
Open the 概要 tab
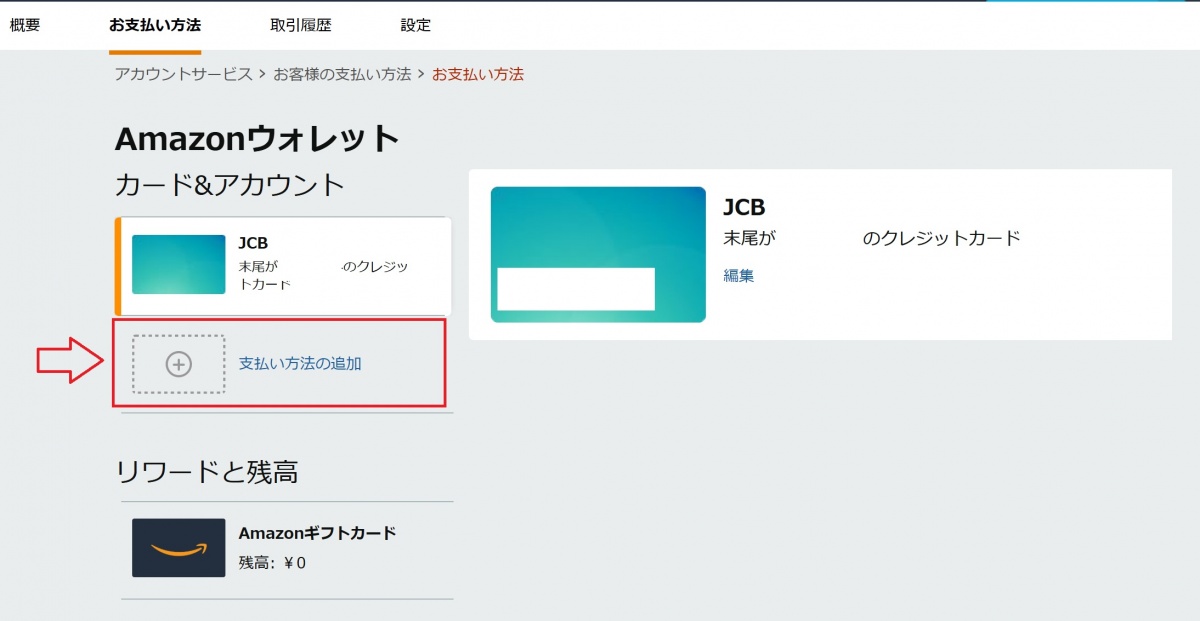point(25,25)
